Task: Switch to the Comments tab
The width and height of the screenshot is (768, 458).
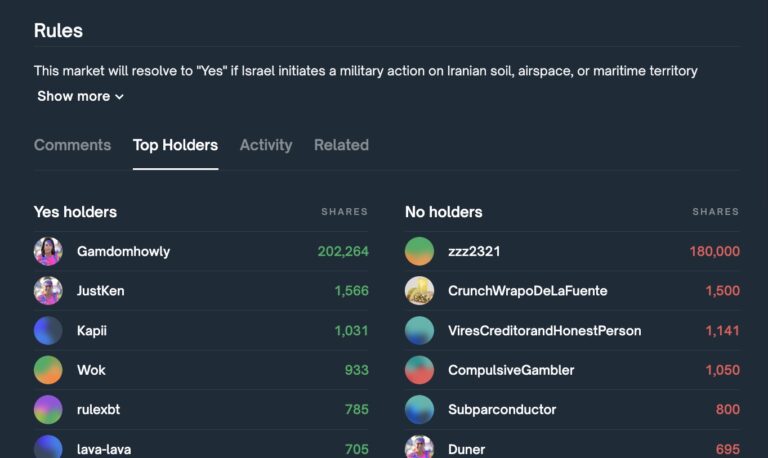Action: point(72,145)
